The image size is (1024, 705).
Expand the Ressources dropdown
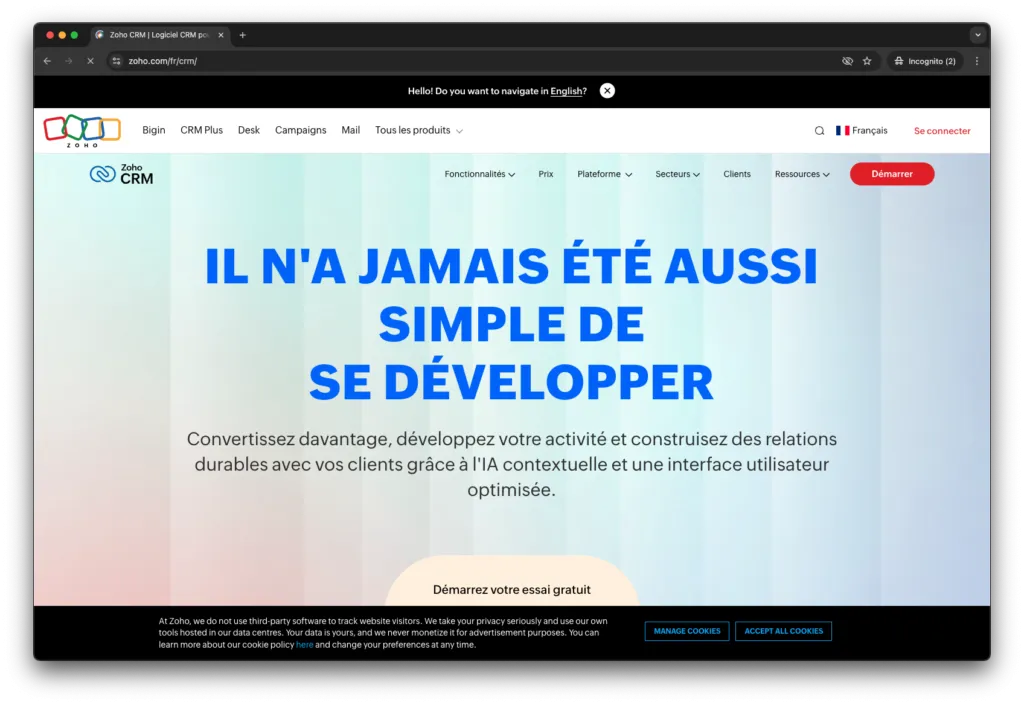click(801, 173)
